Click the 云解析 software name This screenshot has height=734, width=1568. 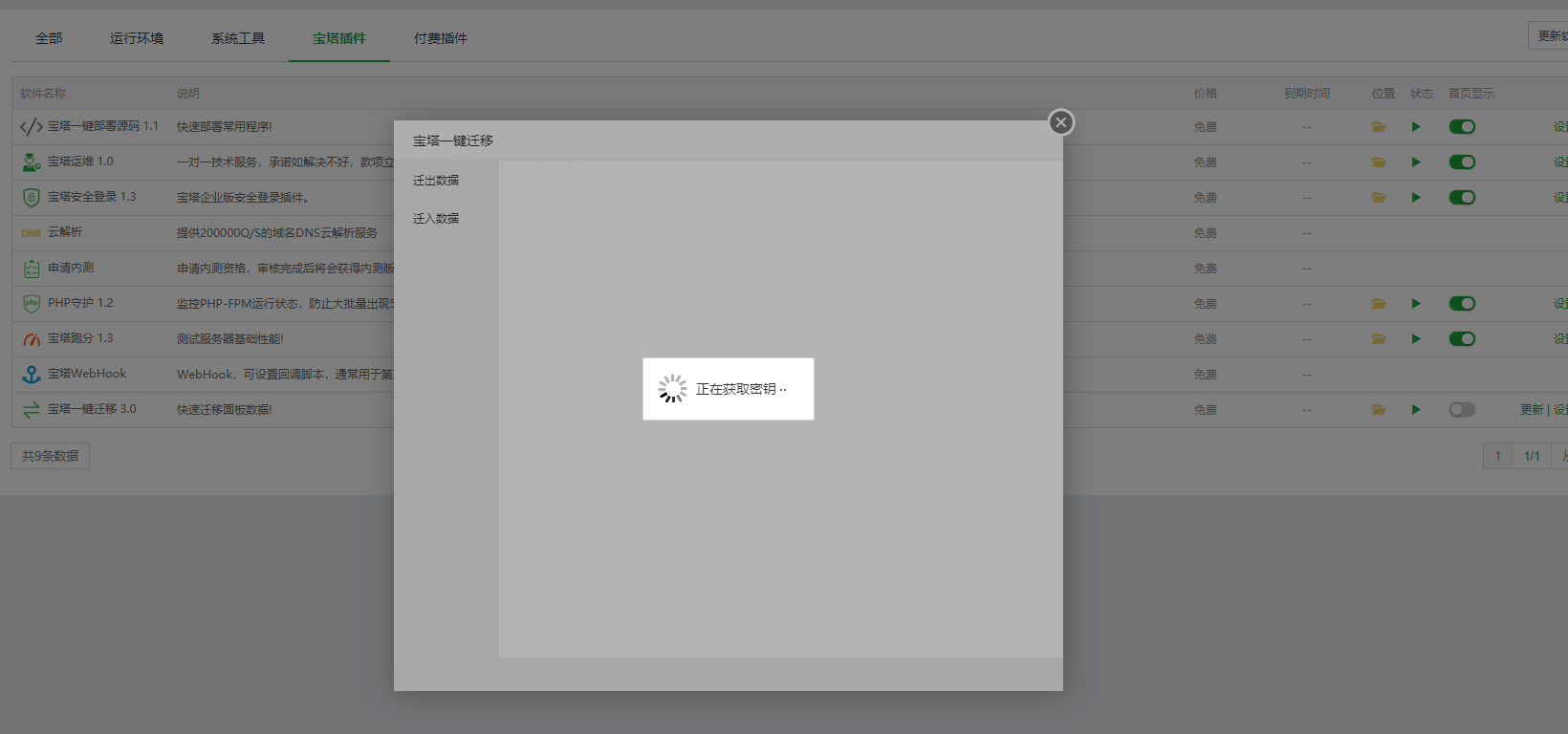pyautogui.click(x=65, y=232)
